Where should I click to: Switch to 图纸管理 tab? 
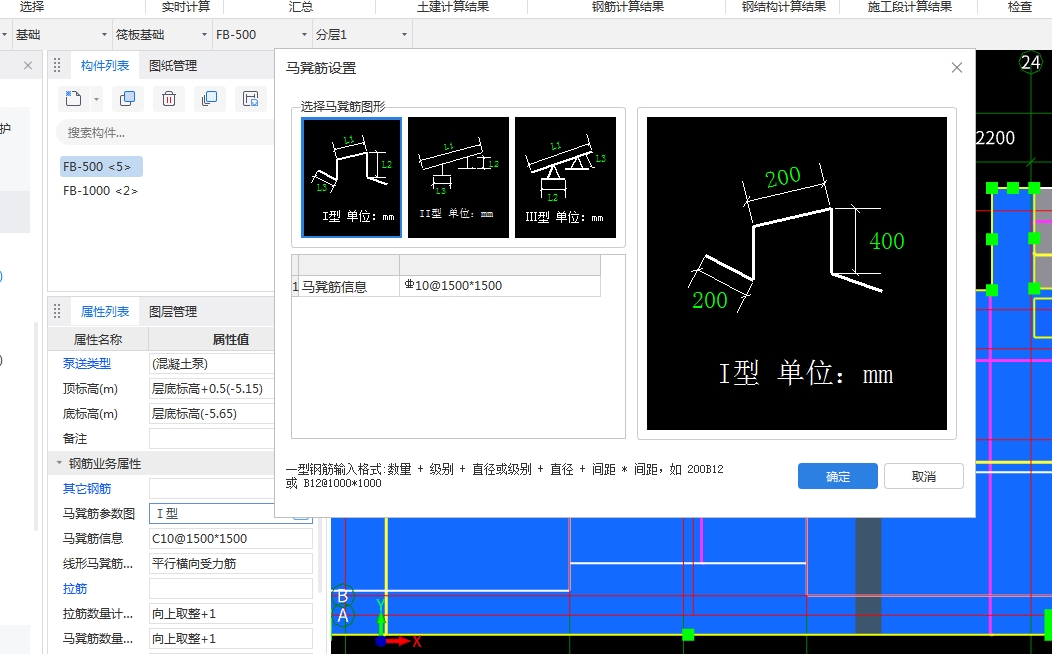[x=172, y=65]
